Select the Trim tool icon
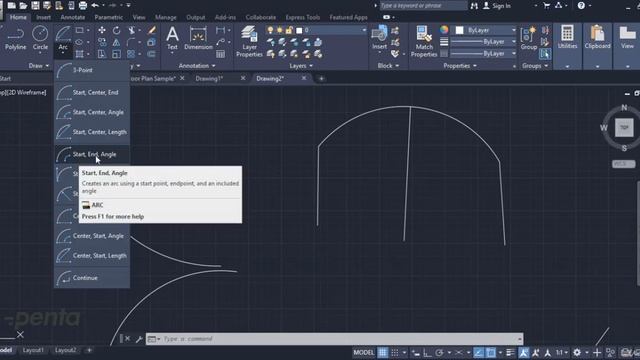This screenshot has width=640, height=360. point(131,30)
